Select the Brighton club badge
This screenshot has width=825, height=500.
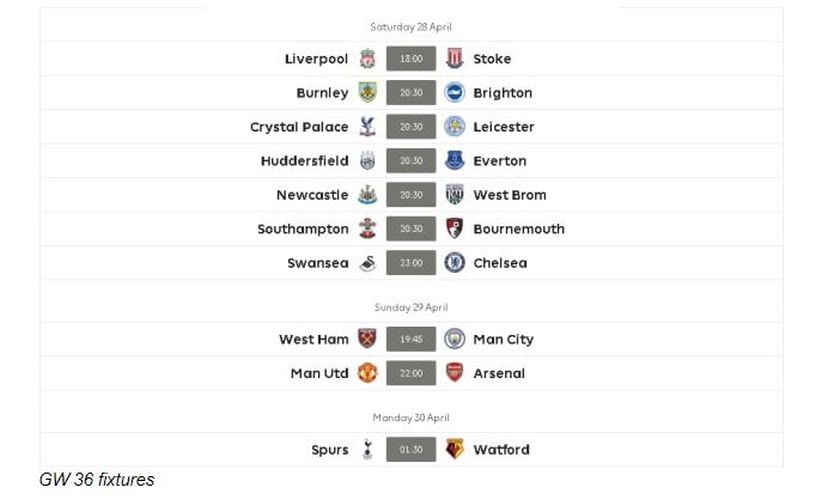[454, 93]
